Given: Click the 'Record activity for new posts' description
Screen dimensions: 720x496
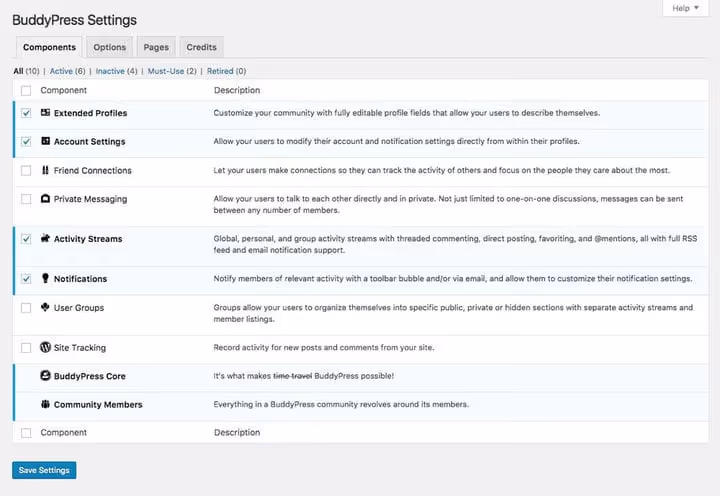Looking at the screenshot, I should click(324, 348).
